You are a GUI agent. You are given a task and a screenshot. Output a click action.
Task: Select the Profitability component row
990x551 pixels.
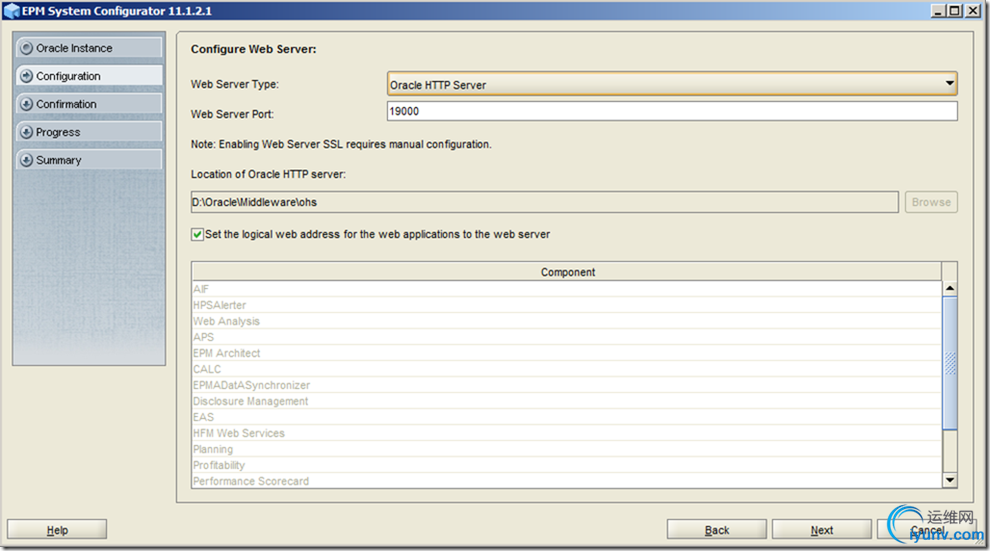pyautogui.click(x=566, y=465)
